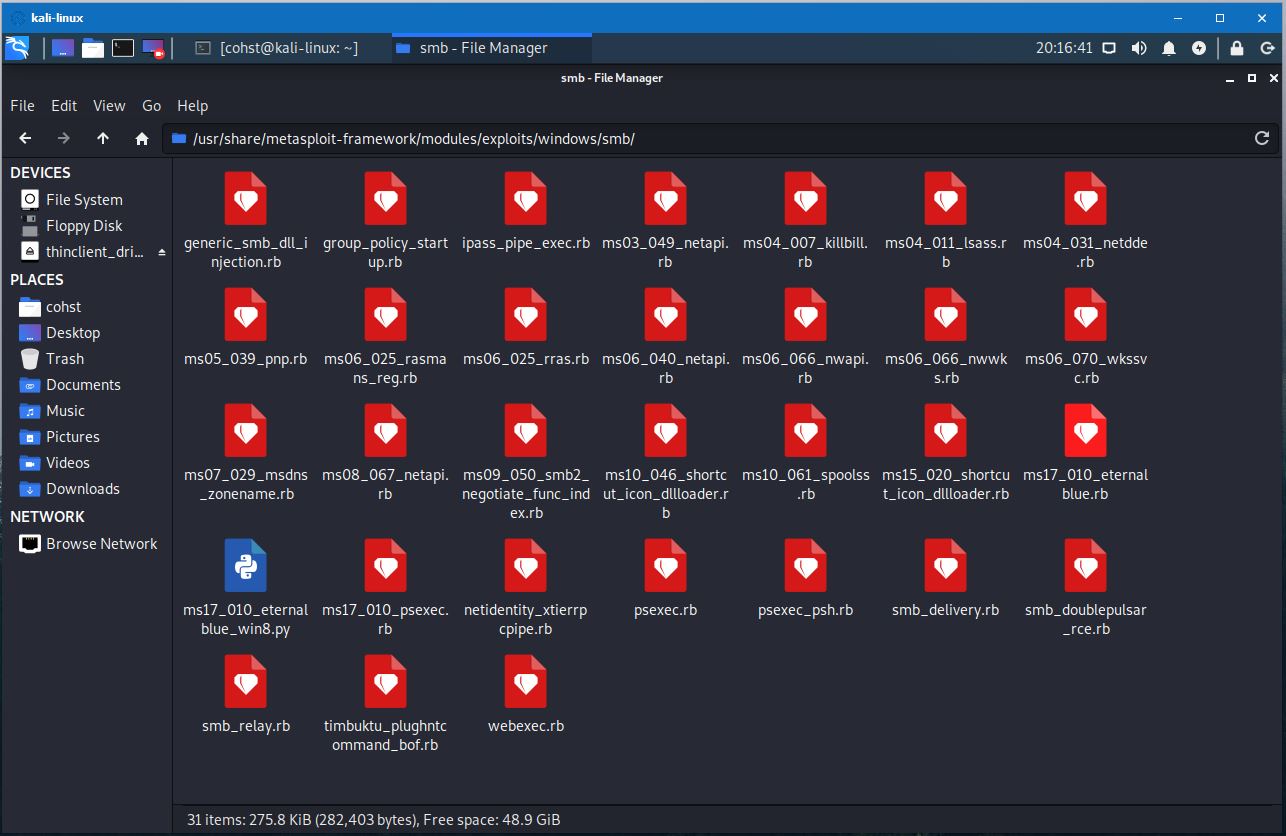The height and width of the screenshot is (836, 1286).
Task: Select ms08_067_netapi.rb exploit file
Action: click(385, 431)
